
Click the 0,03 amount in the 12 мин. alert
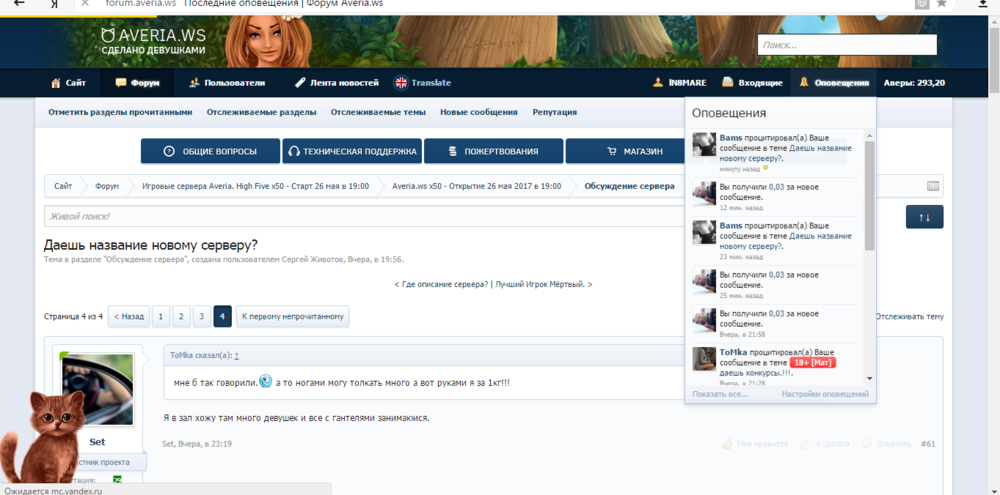(x=776, y=188)
